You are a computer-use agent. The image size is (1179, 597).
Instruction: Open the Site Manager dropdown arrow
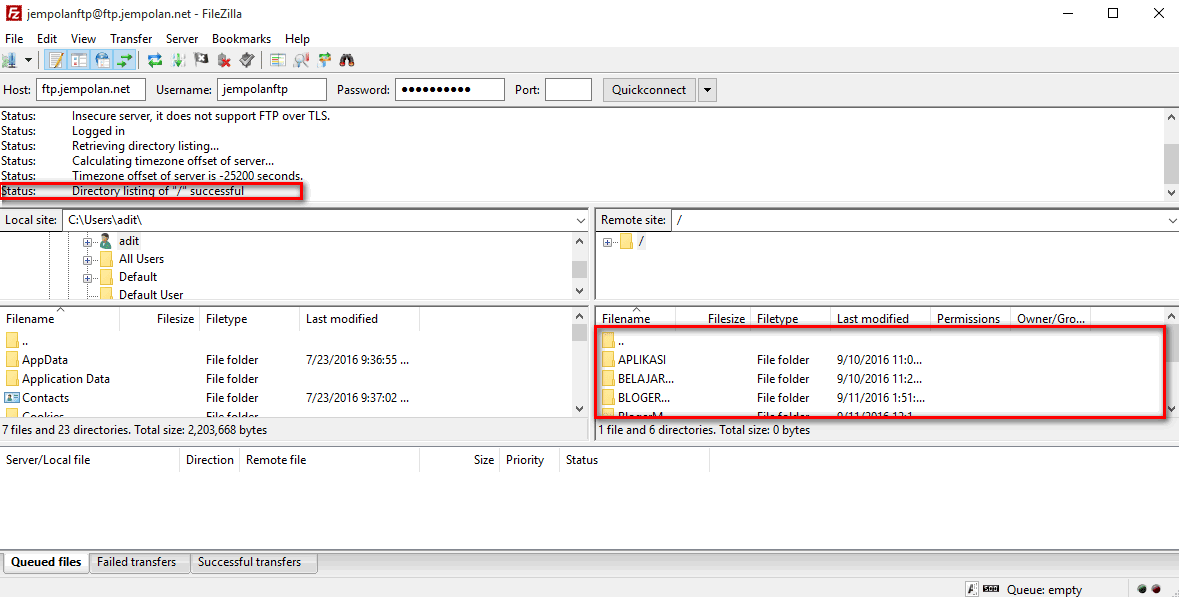[29, 60]
